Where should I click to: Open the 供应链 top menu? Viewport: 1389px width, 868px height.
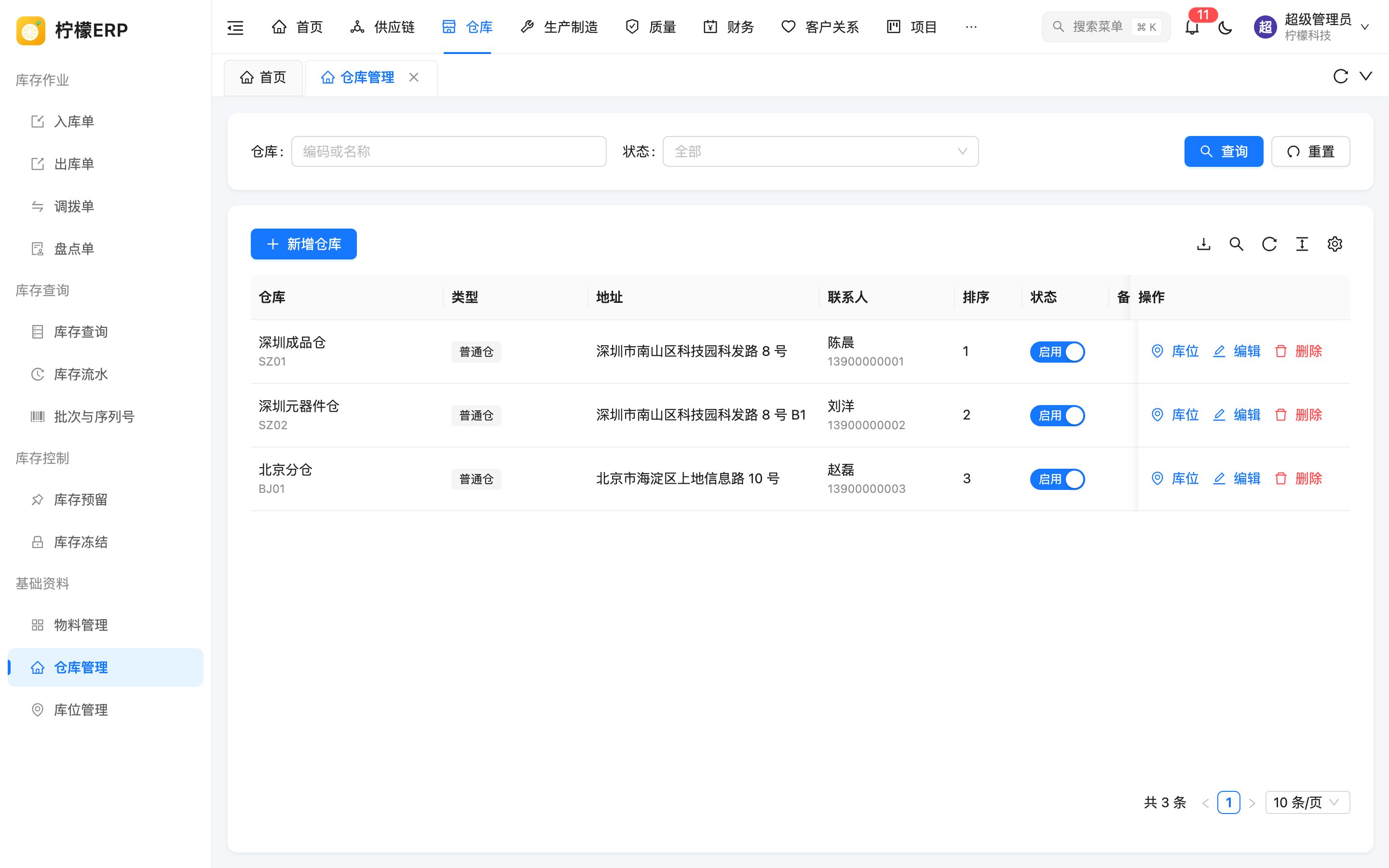pos(382,27)
